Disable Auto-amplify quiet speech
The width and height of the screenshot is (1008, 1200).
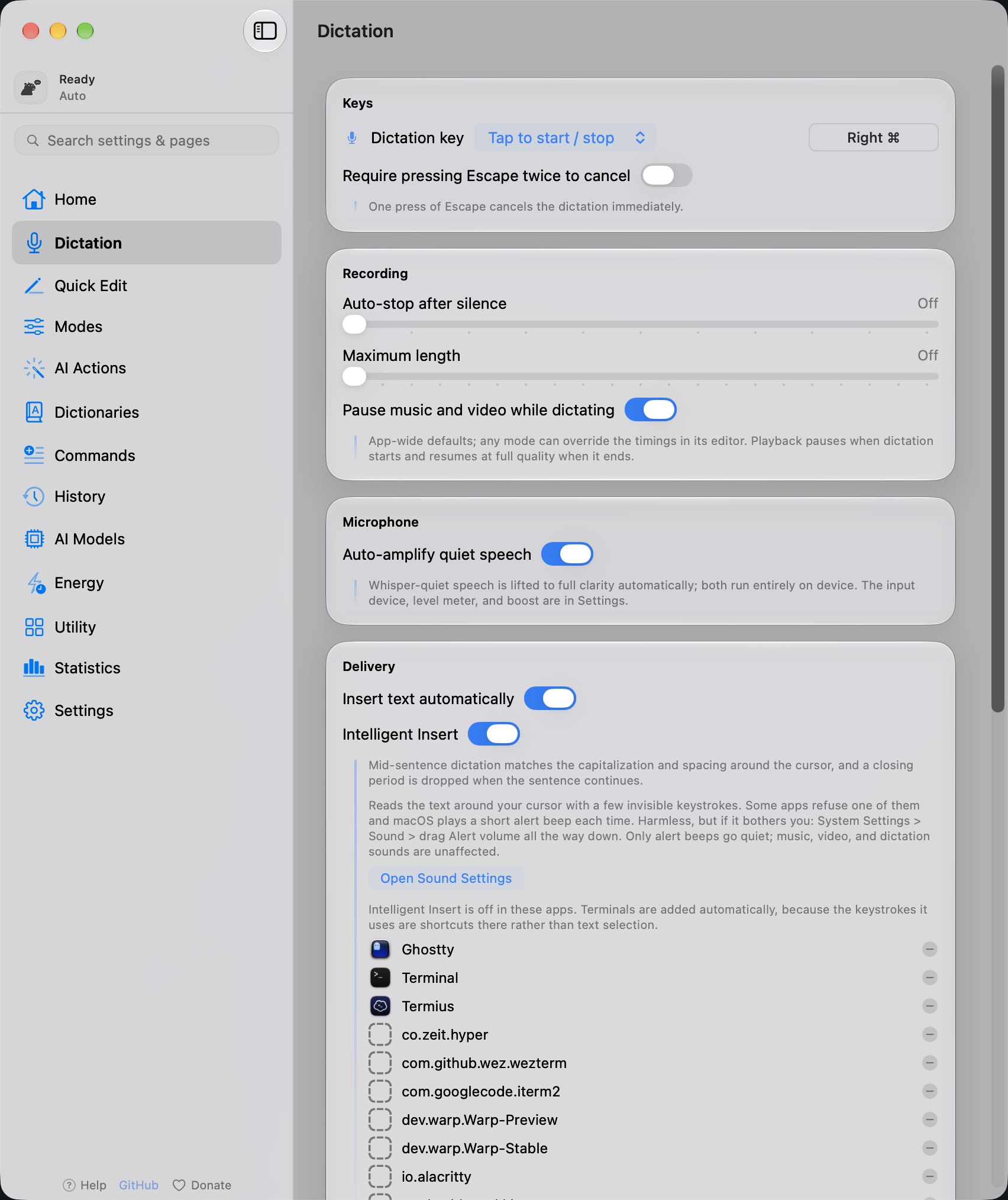tap(567, 554)
